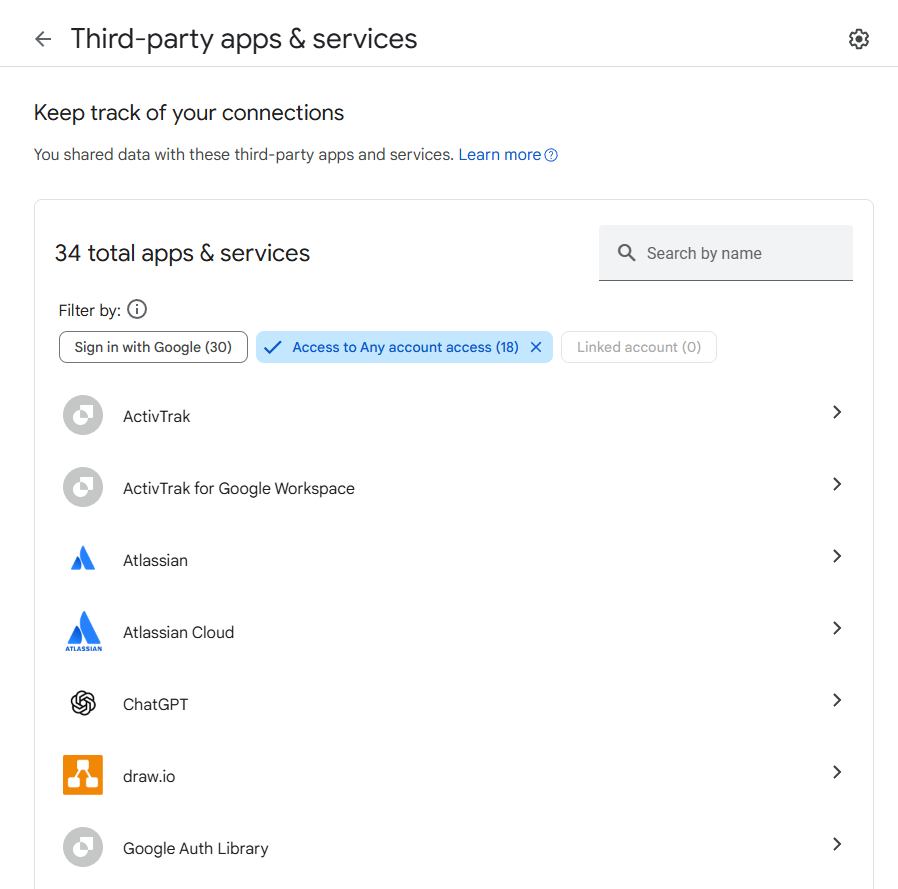Toggle off Access to Any account access filter
This screenshot has height=889, width=898.
(x=404, y=347)
